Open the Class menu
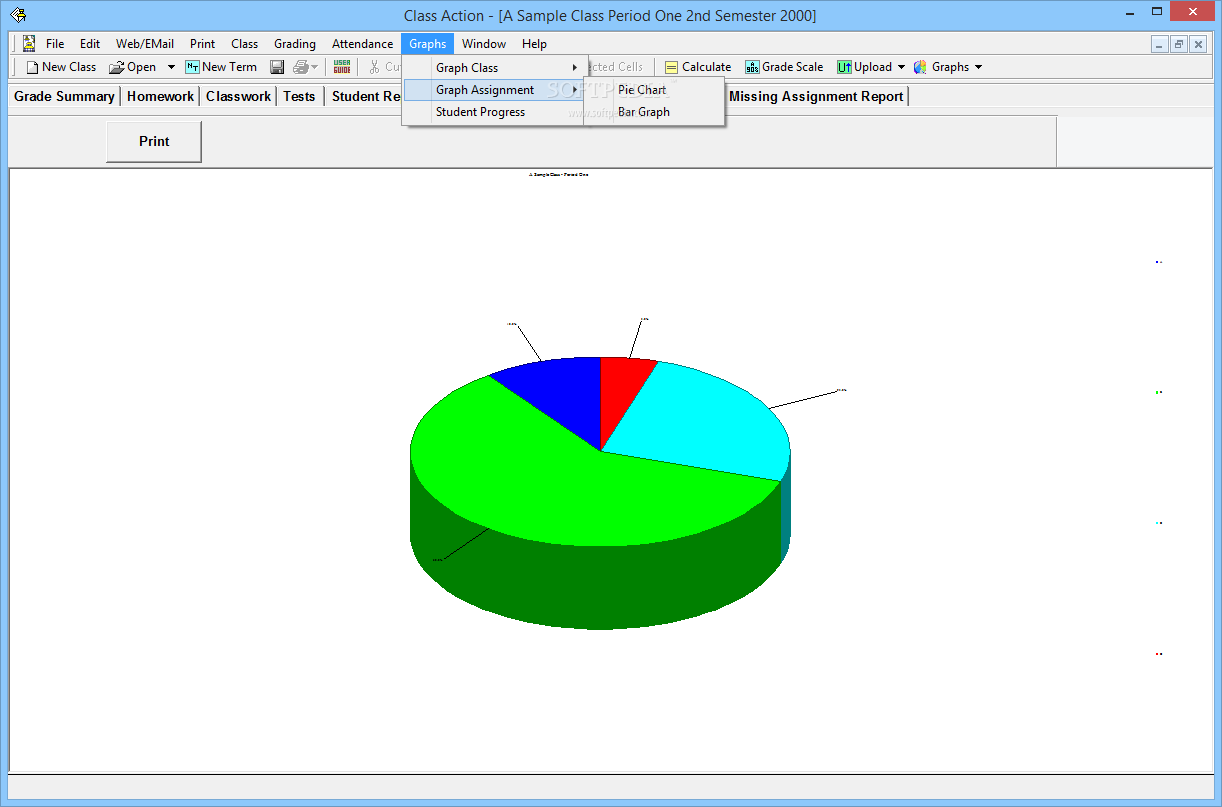Screen dimensions: 1222x807 pyautogui.click(x=244, y=44)
